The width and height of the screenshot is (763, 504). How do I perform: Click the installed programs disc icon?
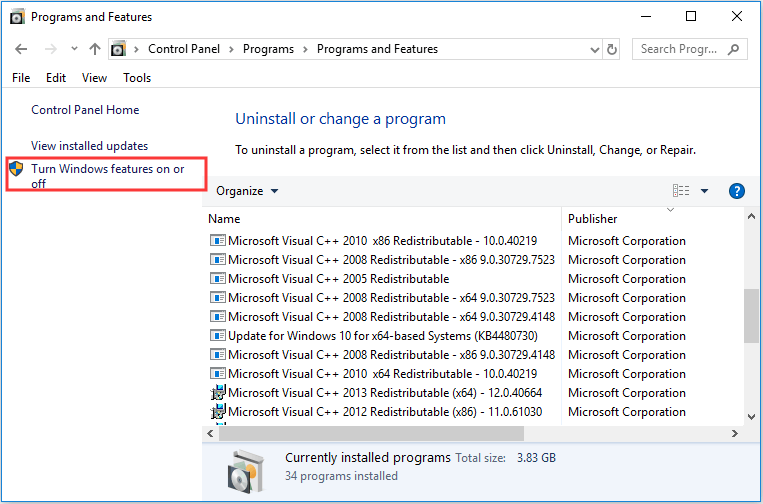(247, 471)
